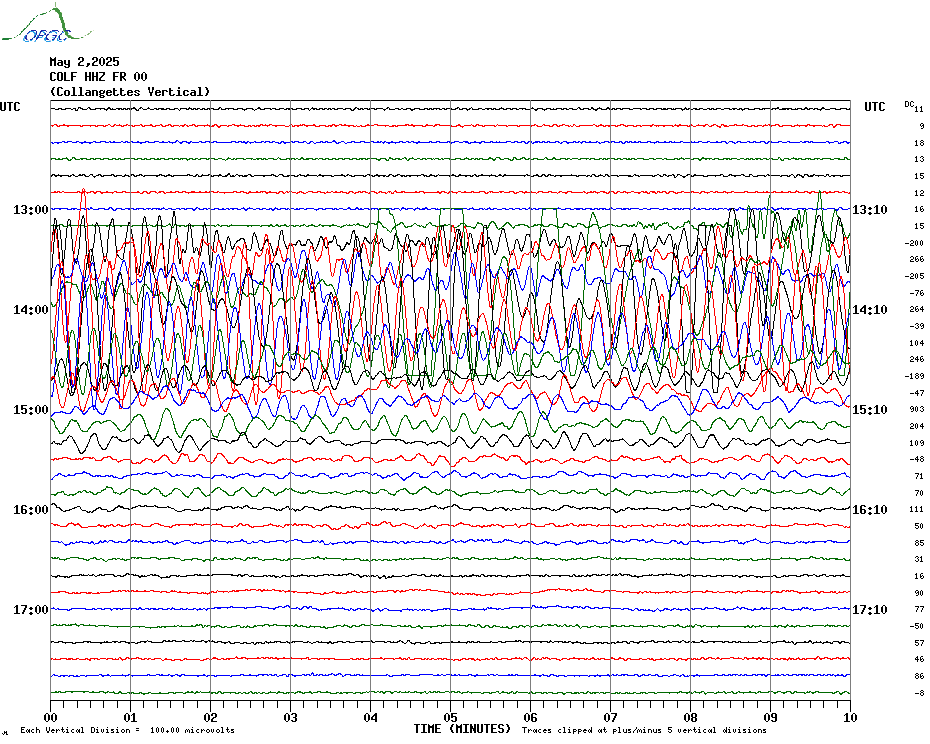Image resolution: width=930 pixels, height=744 pixels.
Task: Select the TIME (MINUTES) axis title
Action: click(462, 729)
